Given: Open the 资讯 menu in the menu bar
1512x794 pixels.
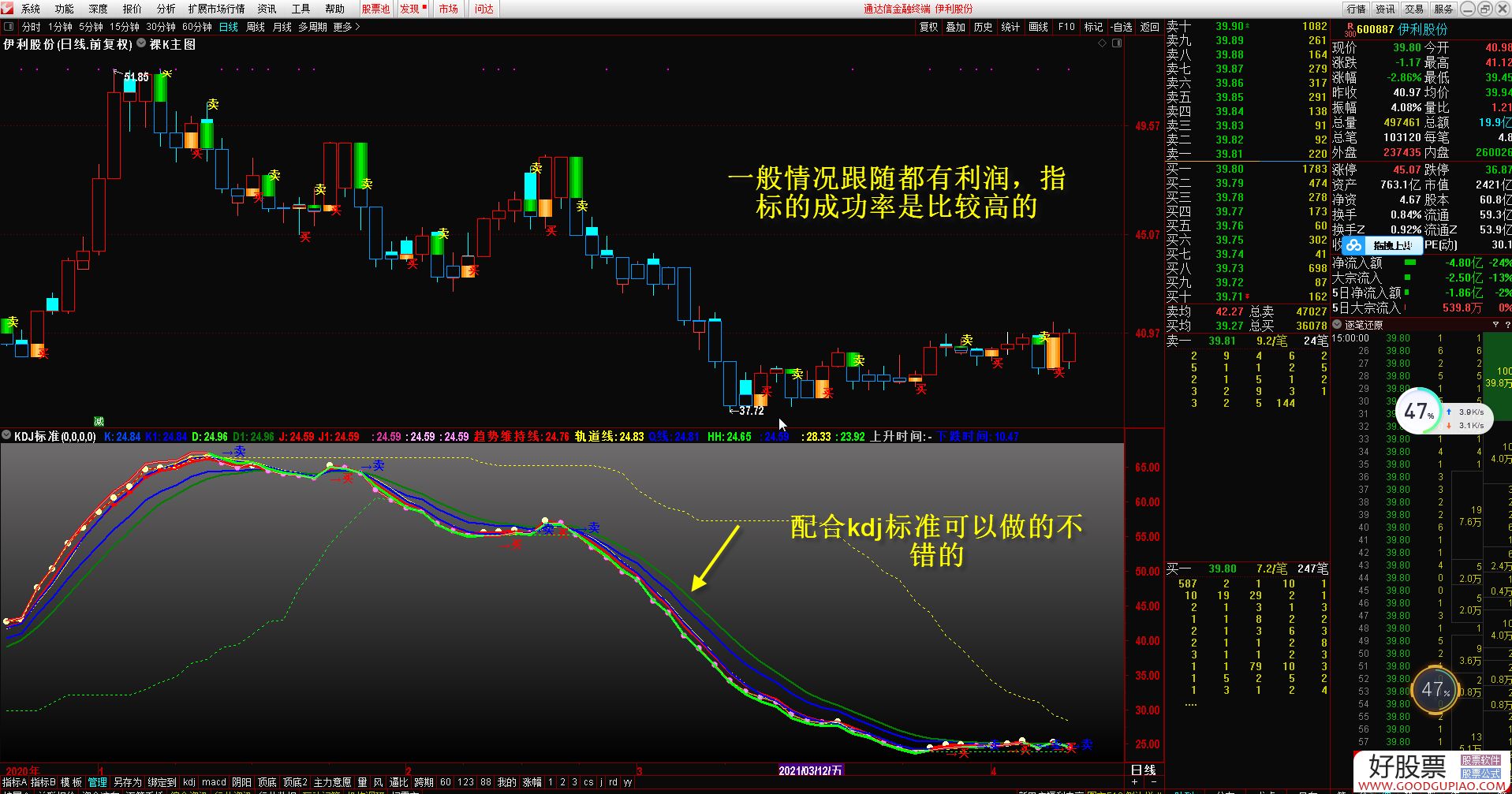Looking at the screenshot, I should point(267,9).
